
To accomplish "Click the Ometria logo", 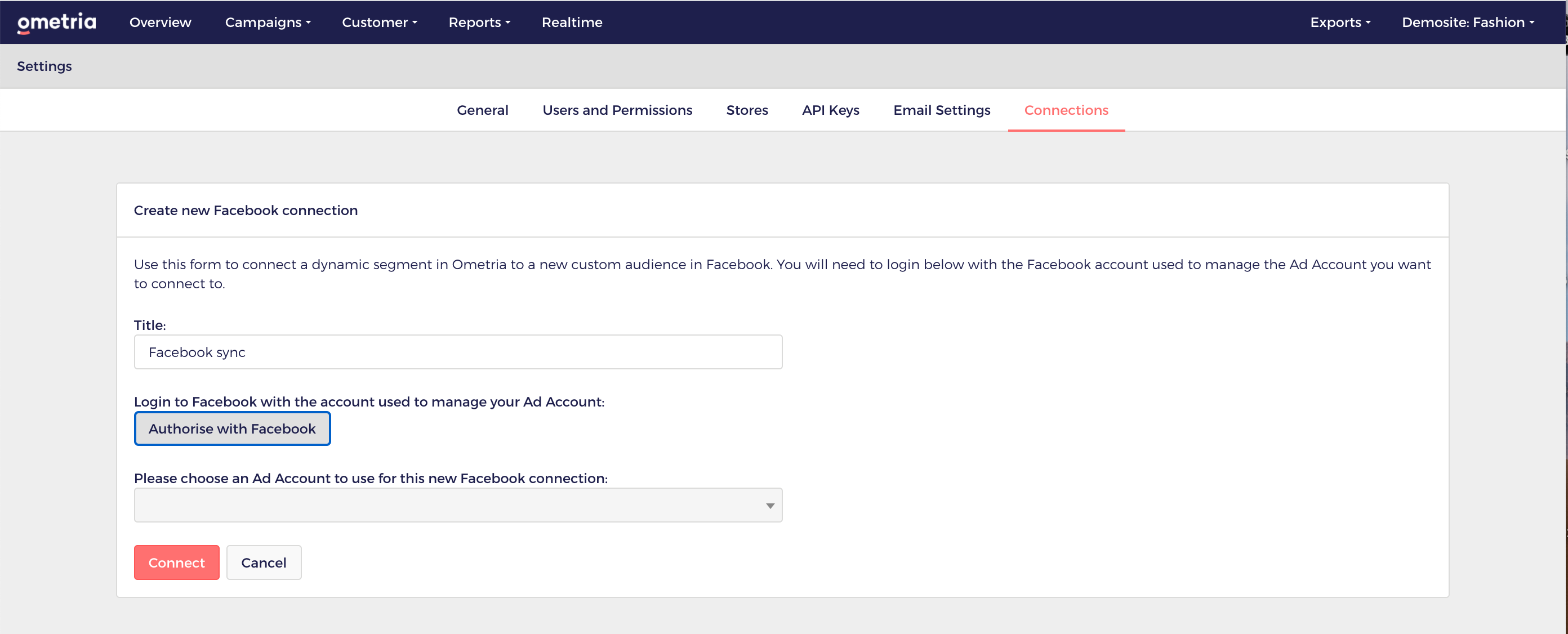I will pos(57,23).
